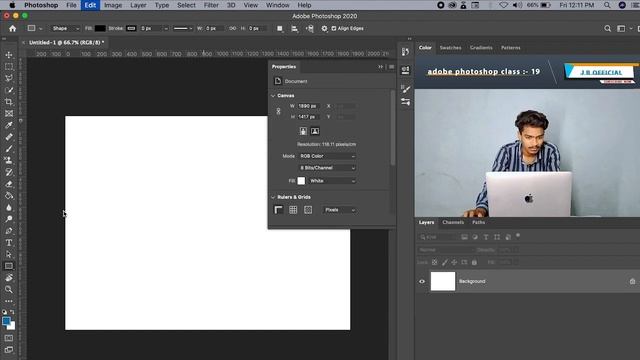This screenshot has width=640, height=360.
Task: Toggle lock transparent pixels
Action: pos(435,262)
